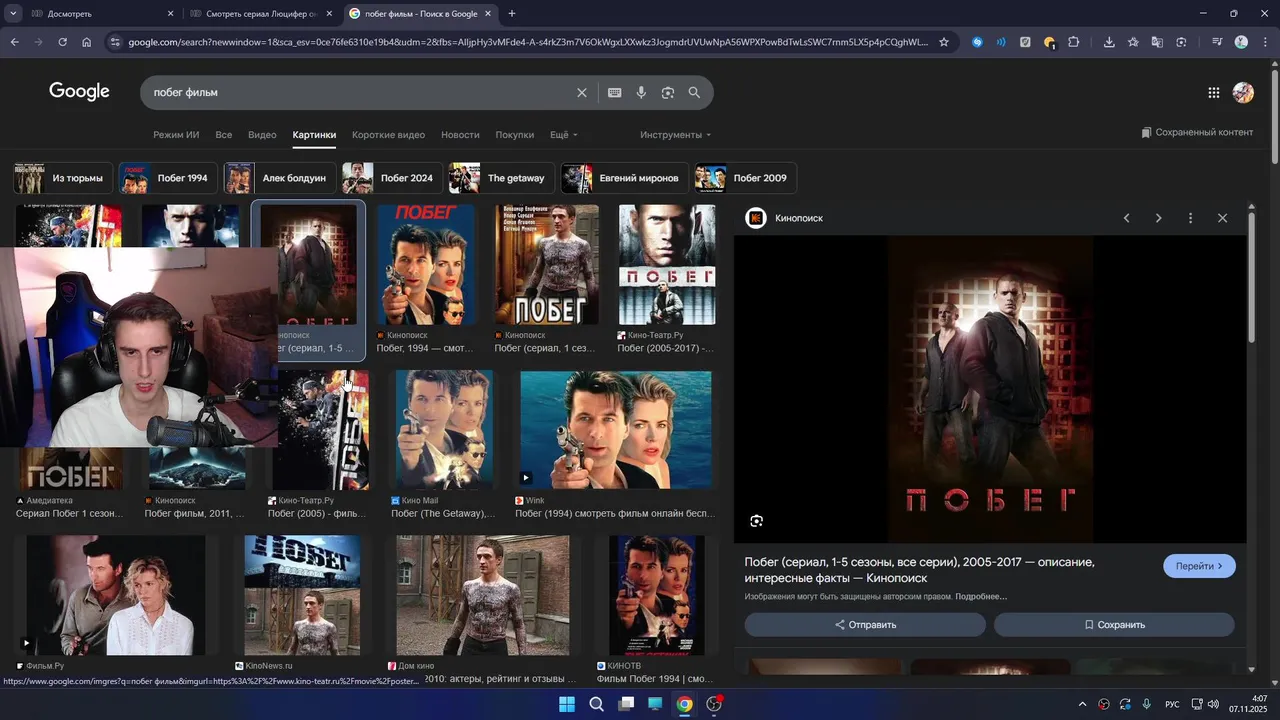Go back to the previous page
Screen dimensions: 1280x720
tap(14, 42)
